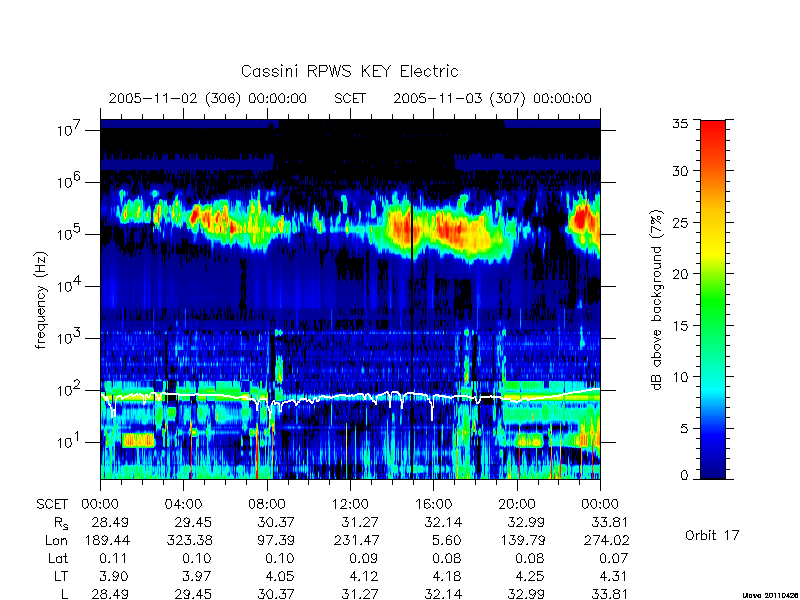Viewport: 800px width, 600px height.
Task: Click the LT row header
Action: click(x=61, y=577)
